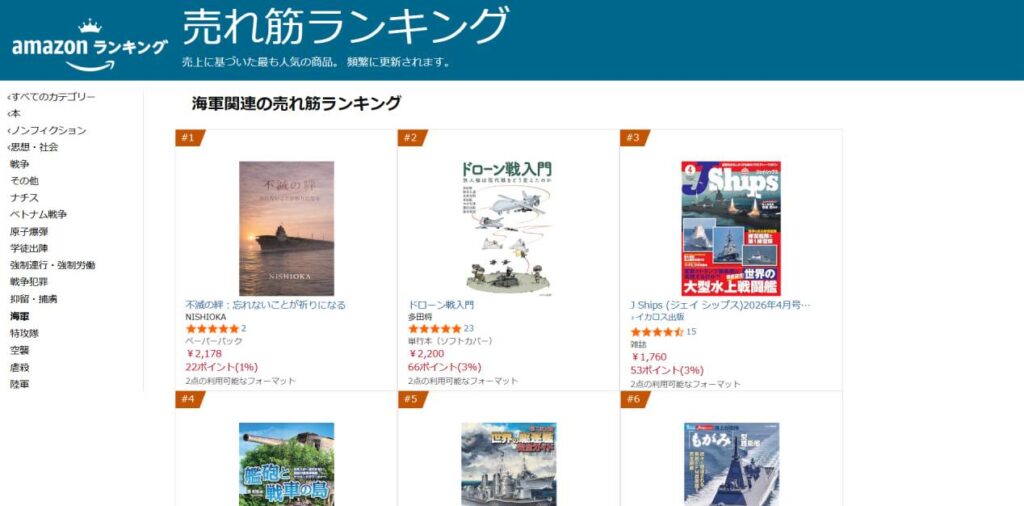1024x506 pixels.
Task: Go back to すべてのカテゴリー
Action: (51, 97)
